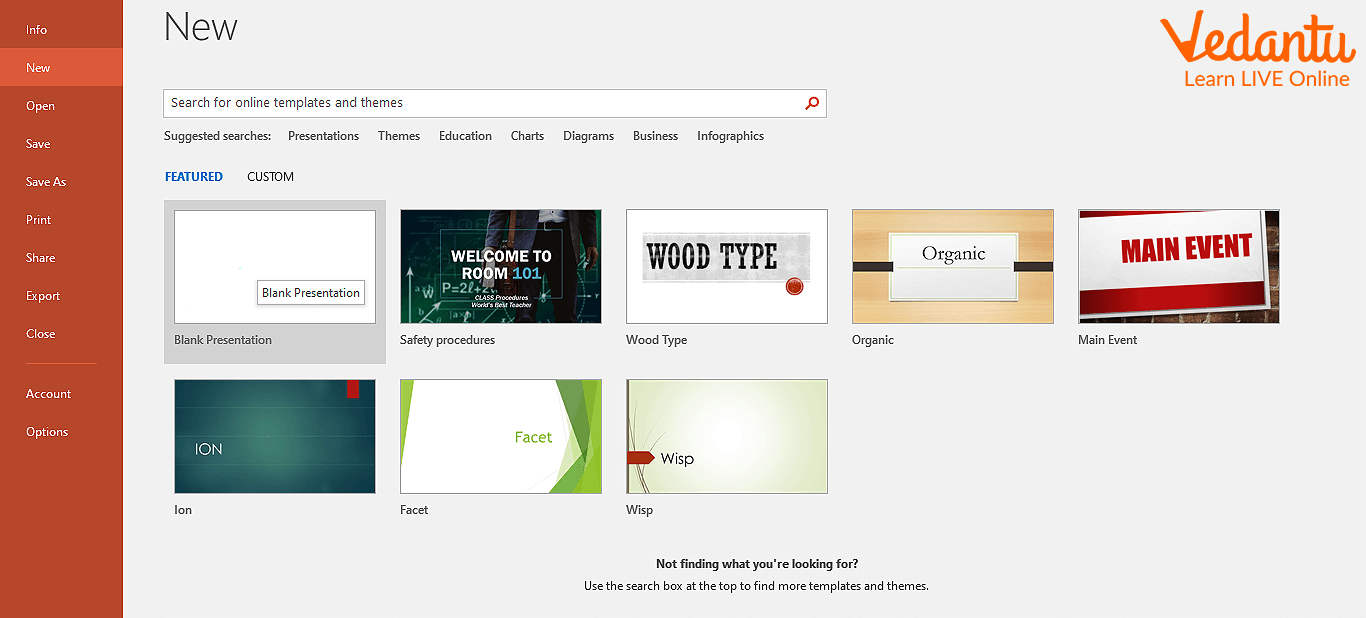
Task: Focus the online templates search box
Action: pos(480,103)
